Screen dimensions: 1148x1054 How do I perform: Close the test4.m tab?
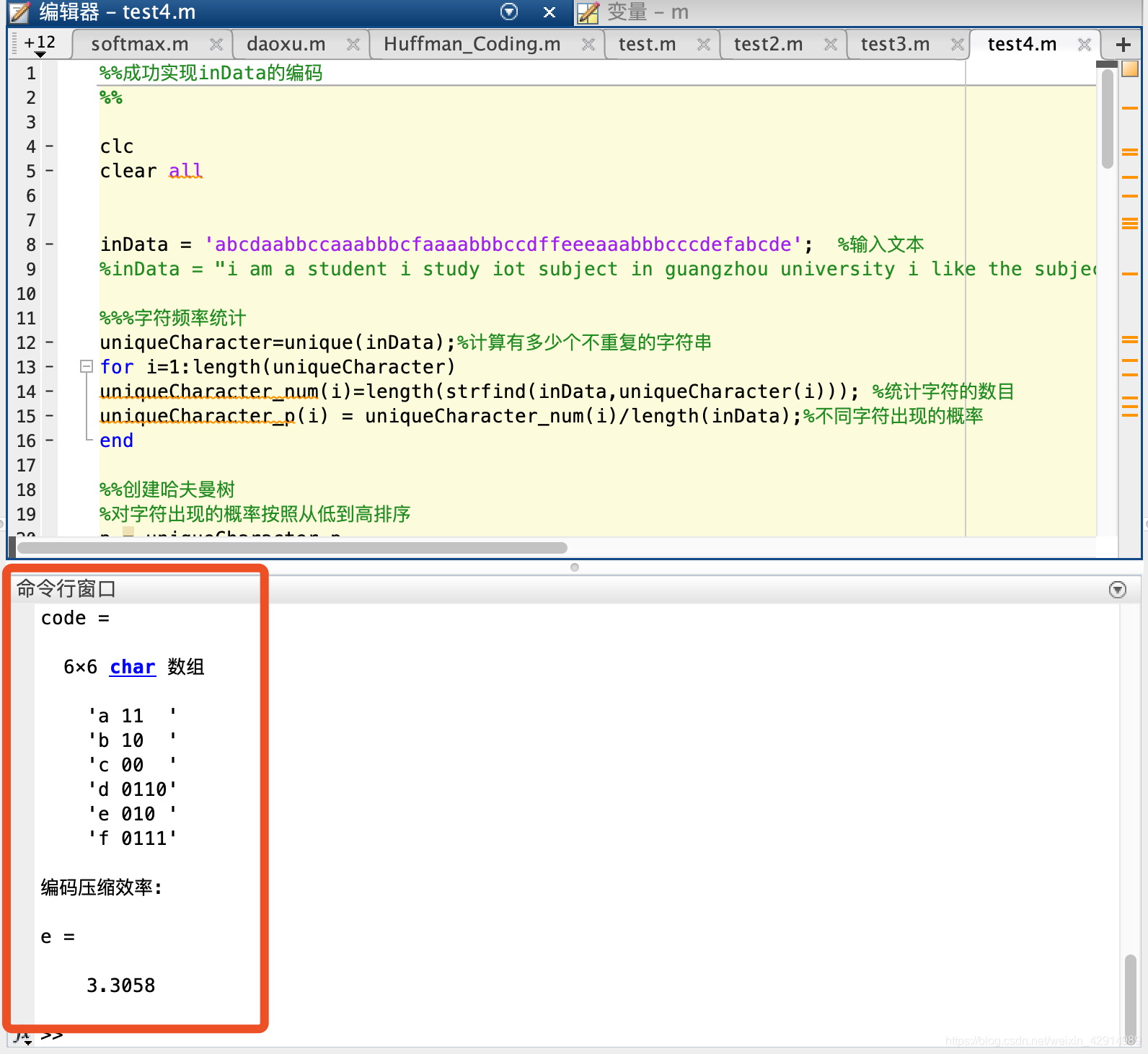pyautogui.click(x=1084, y=45)
